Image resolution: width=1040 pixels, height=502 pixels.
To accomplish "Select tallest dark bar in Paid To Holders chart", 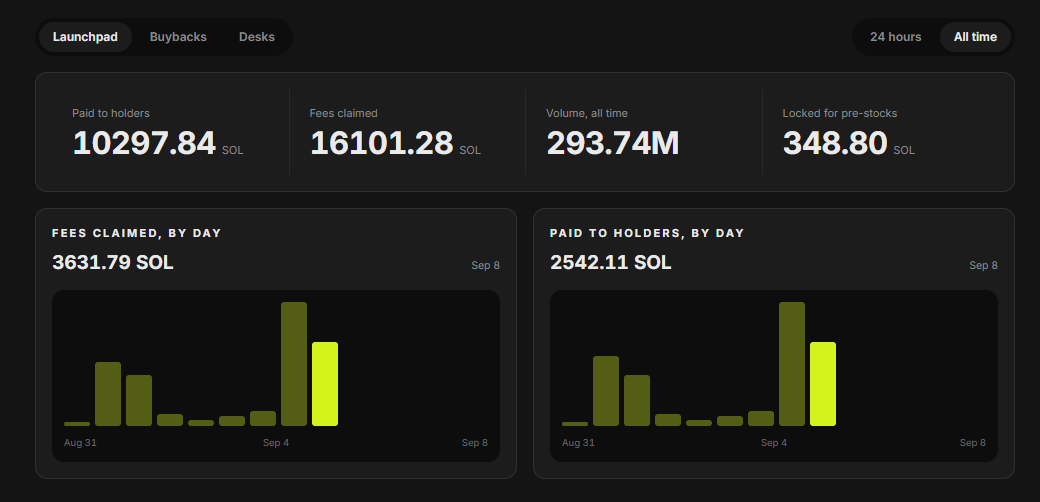I will (792, 364).
